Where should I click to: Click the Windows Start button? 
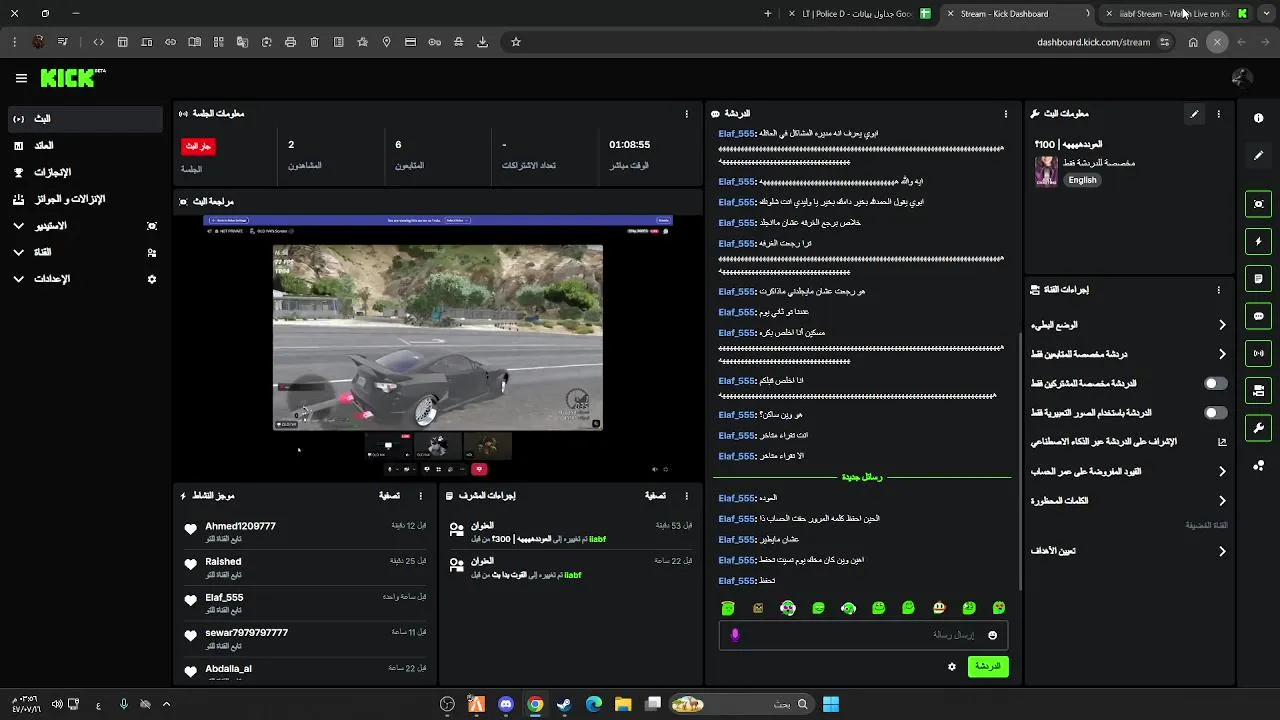[831, 704]
